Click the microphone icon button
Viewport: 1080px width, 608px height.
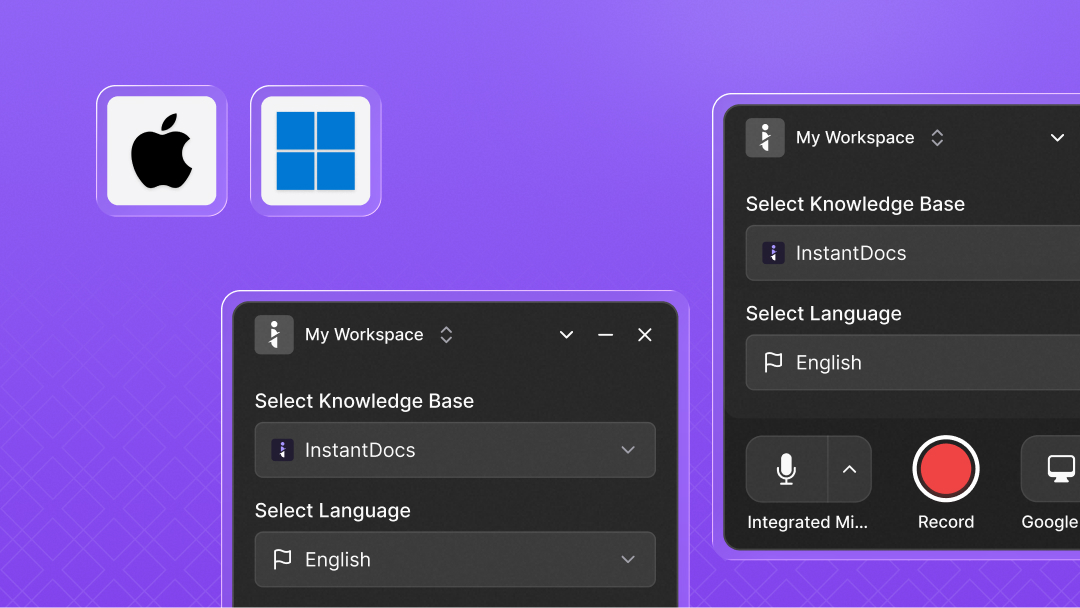(x=787, y=469)
